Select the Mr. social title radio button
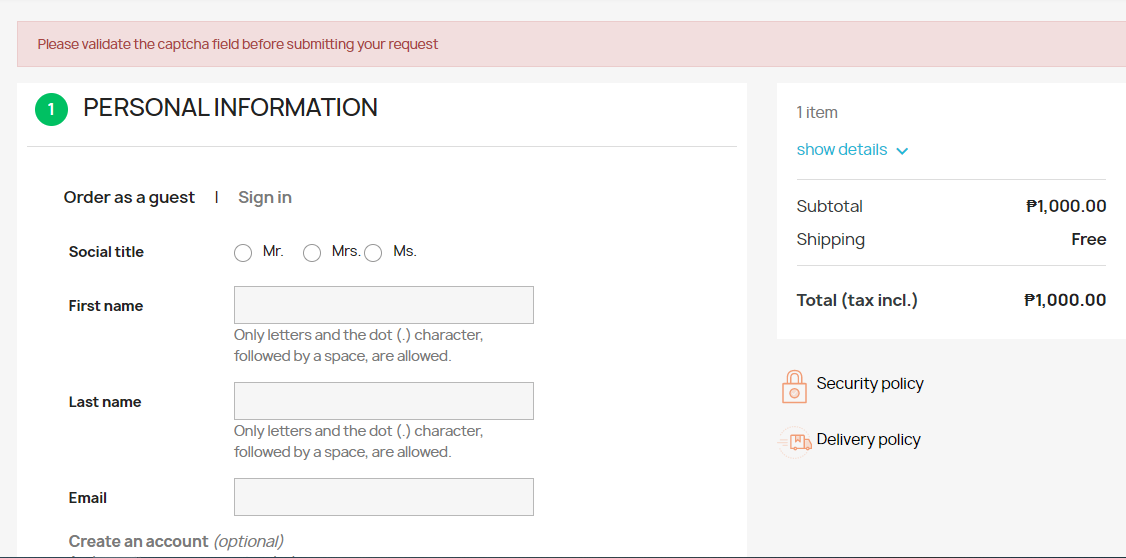The width and height of the screenshot is (1126, 558). pos(243,253)
